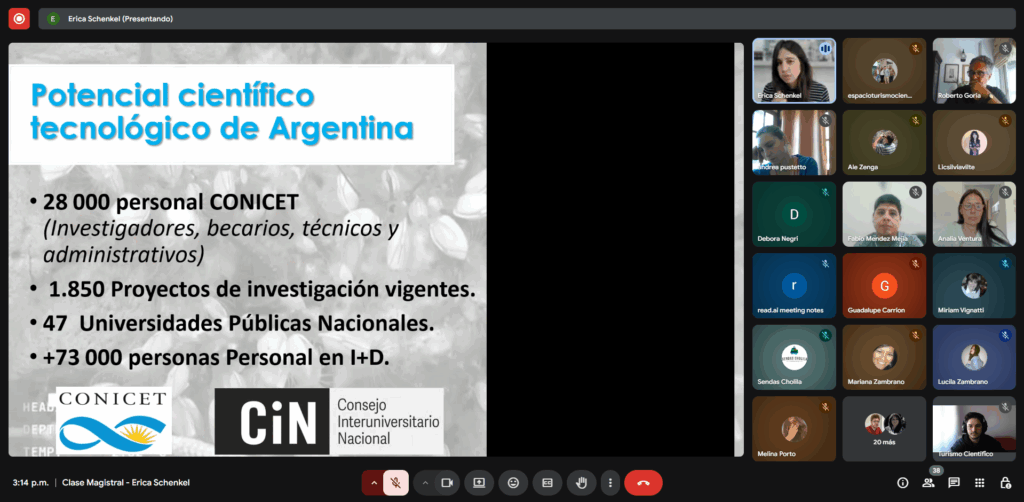
Task: Click the 3:14 p.m. clock text
Action: [x=31, y=483]
